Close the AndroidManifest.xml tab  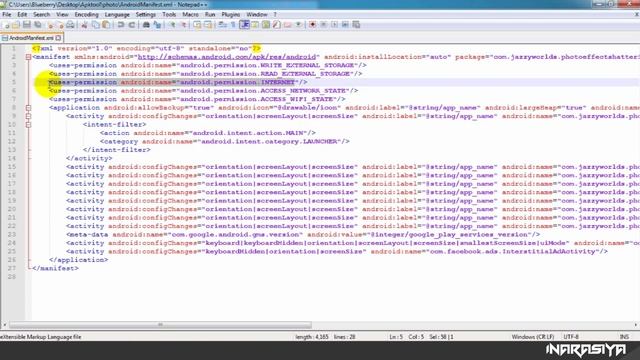click(58, 38)
